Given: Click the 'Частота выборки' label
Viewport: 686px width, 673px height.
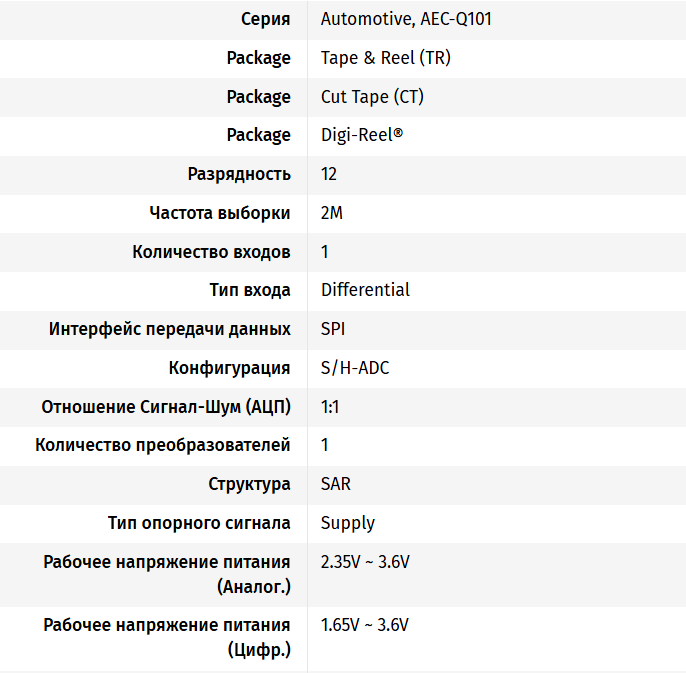Looking at the screenshot, I should 220,213.
